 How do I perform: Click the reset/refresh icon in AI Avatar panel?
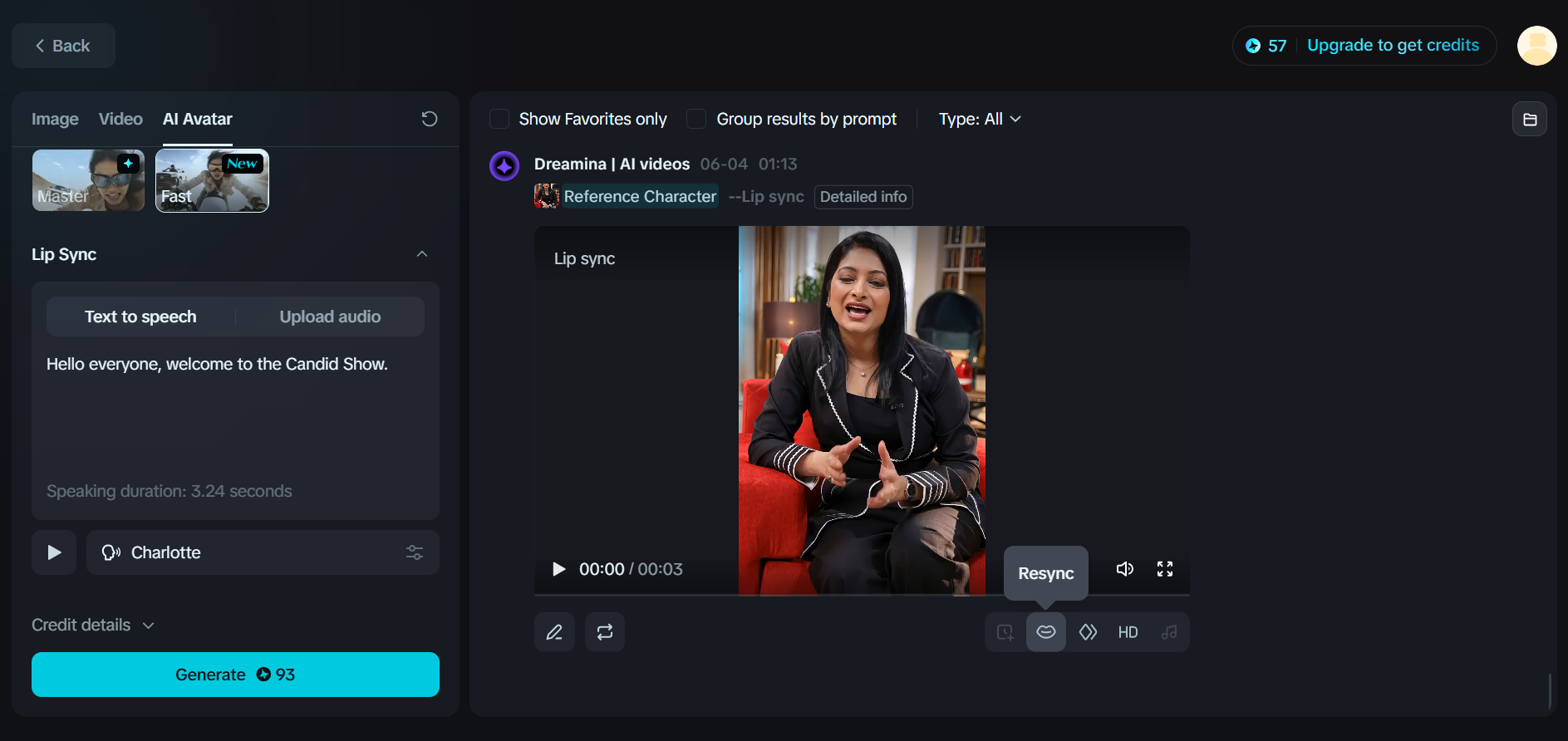430,119
